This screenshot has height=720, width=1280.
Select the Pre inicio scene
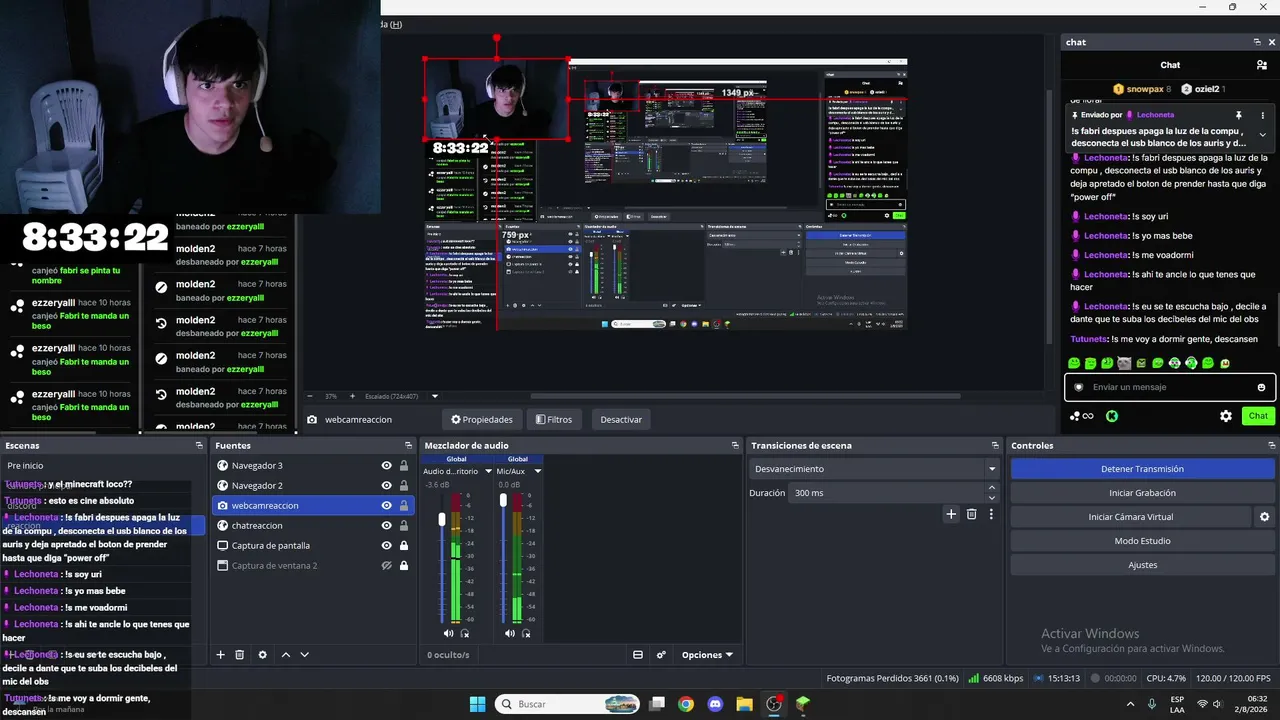click(104, 466)
